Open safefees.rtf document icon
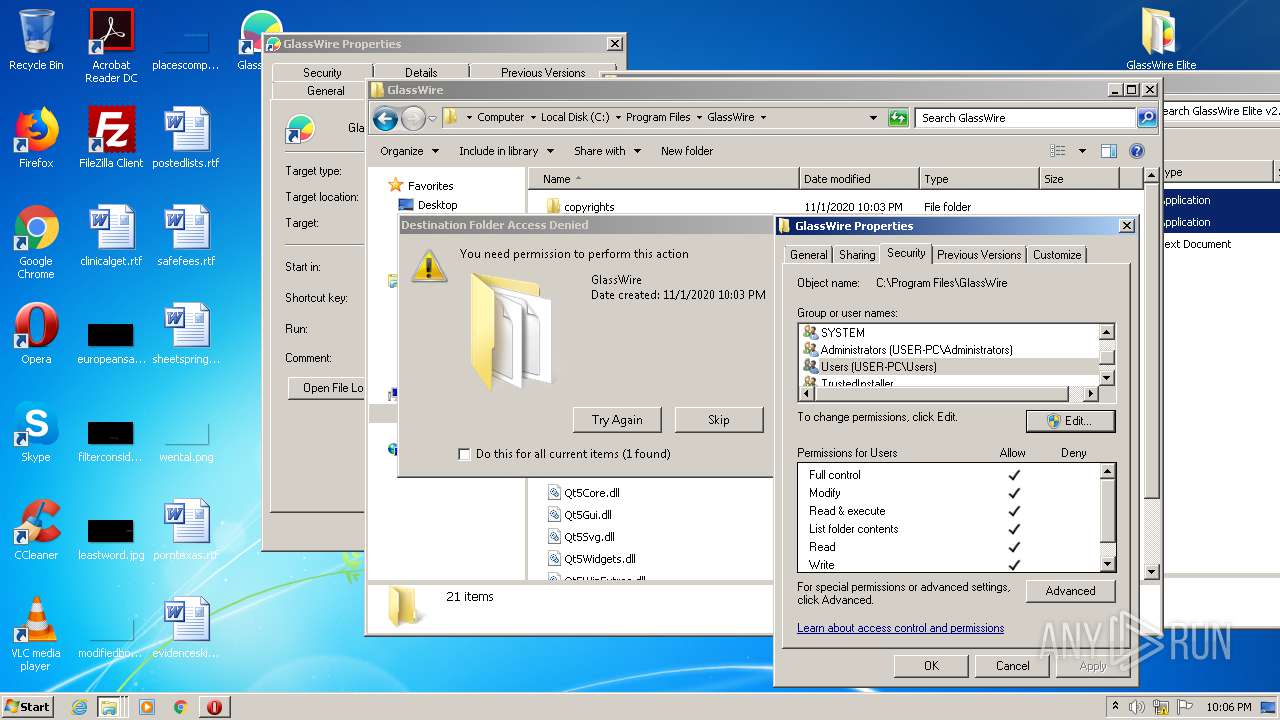Screen dimensions: 1280x720 [186, 236]
